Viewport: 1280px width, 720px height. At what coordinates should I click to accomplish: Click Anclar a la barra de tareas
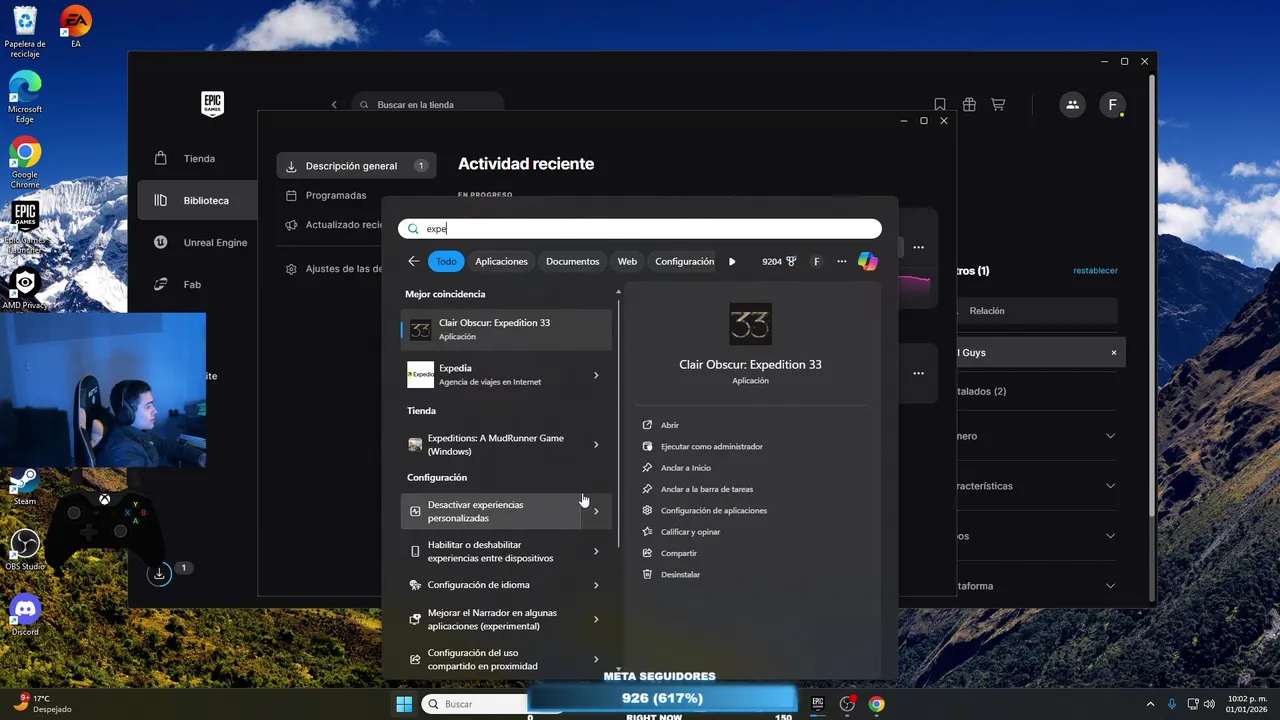tap(706, 489)
